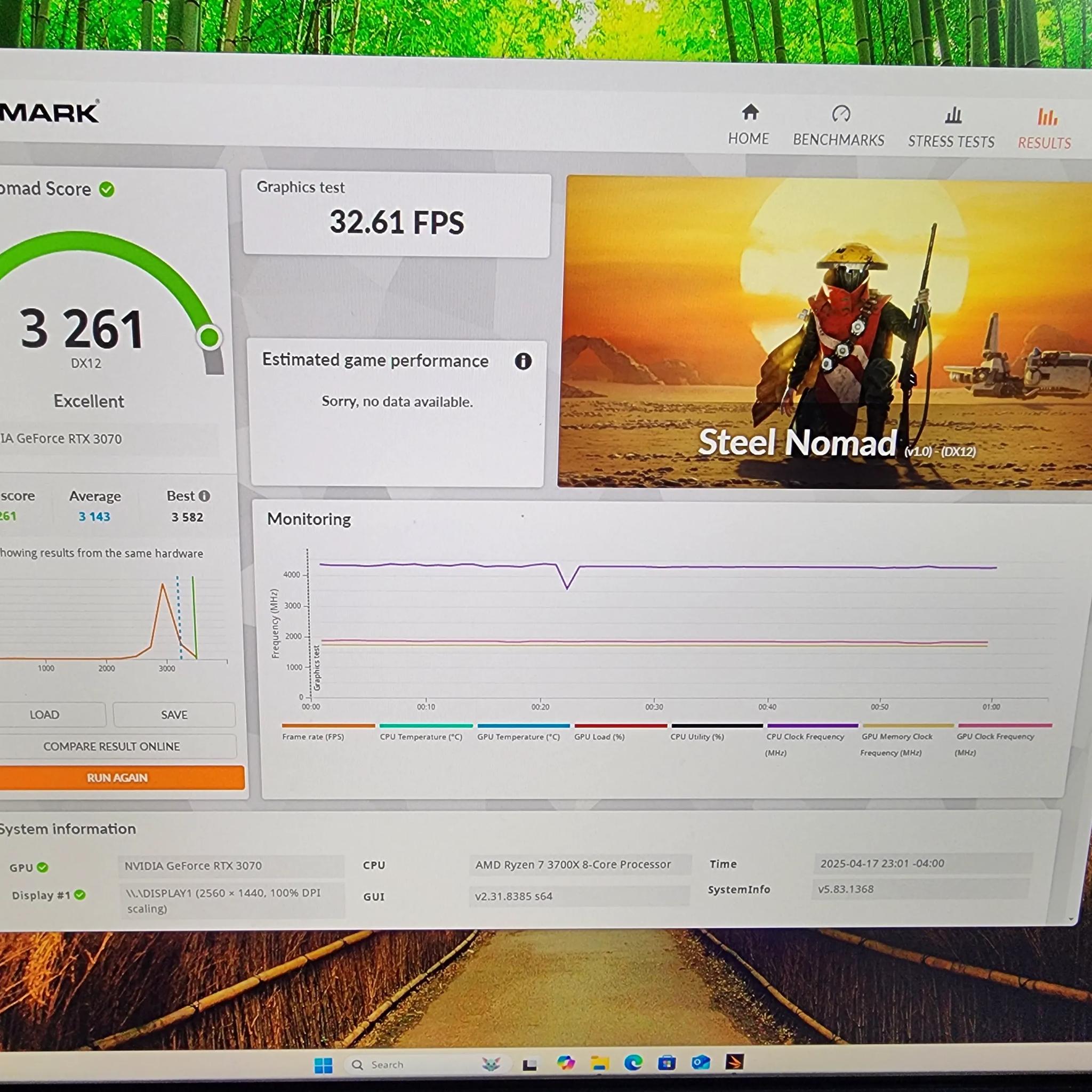Click the 3 261 score value
This screenshot has height=1092, width=1092.
(82, 329)
